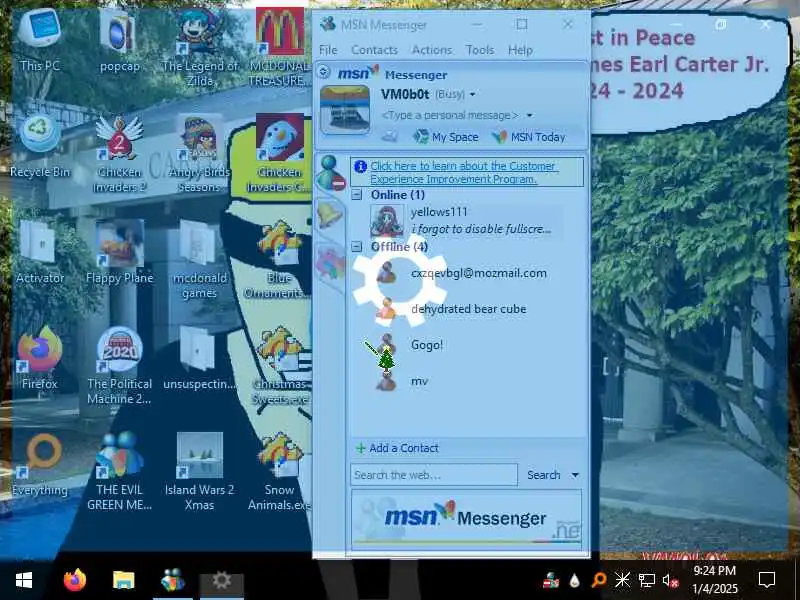
Task: Open the personal message dropdown arrow
Action: coord(530,115)
